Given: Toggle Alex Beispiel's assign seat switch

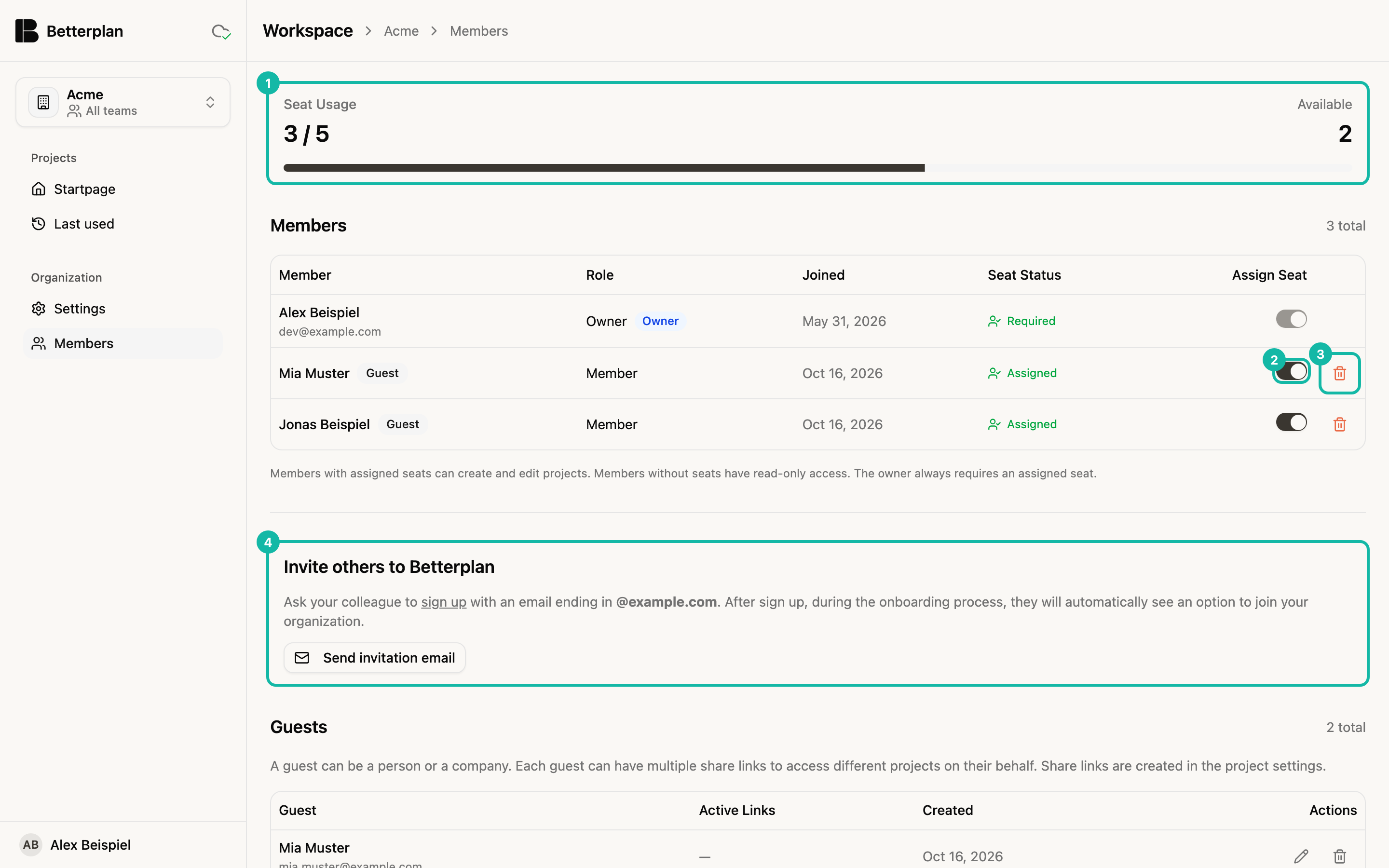Looking at the screenshot, I should [1291, 319].
